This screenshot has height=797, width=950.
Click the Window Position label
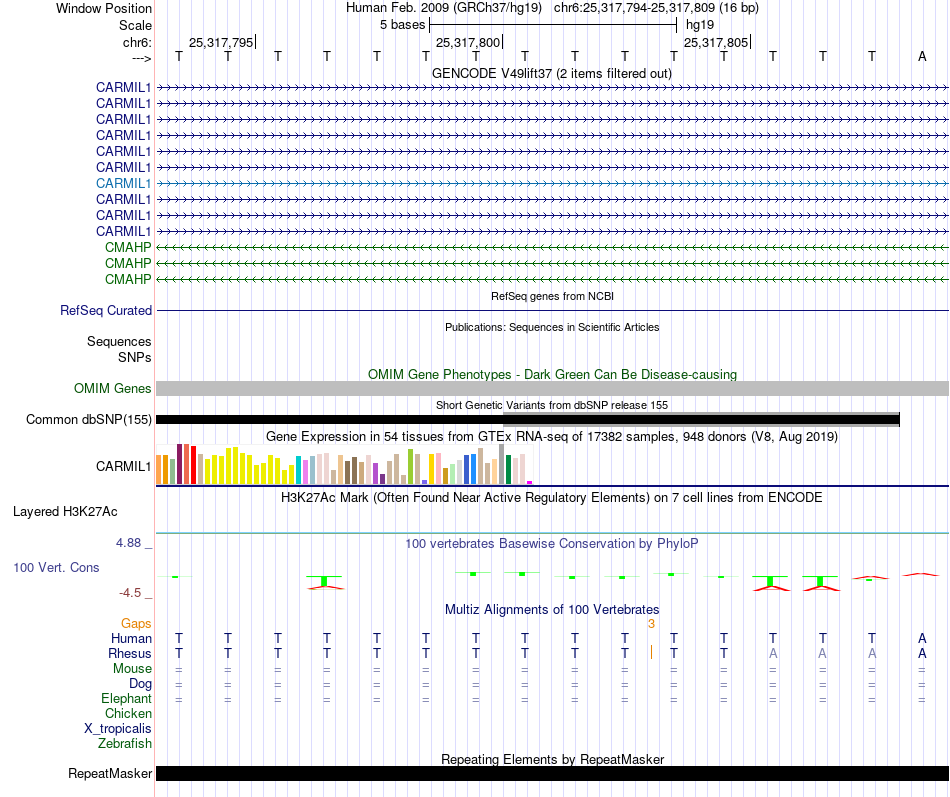click(x=104, y=8)
